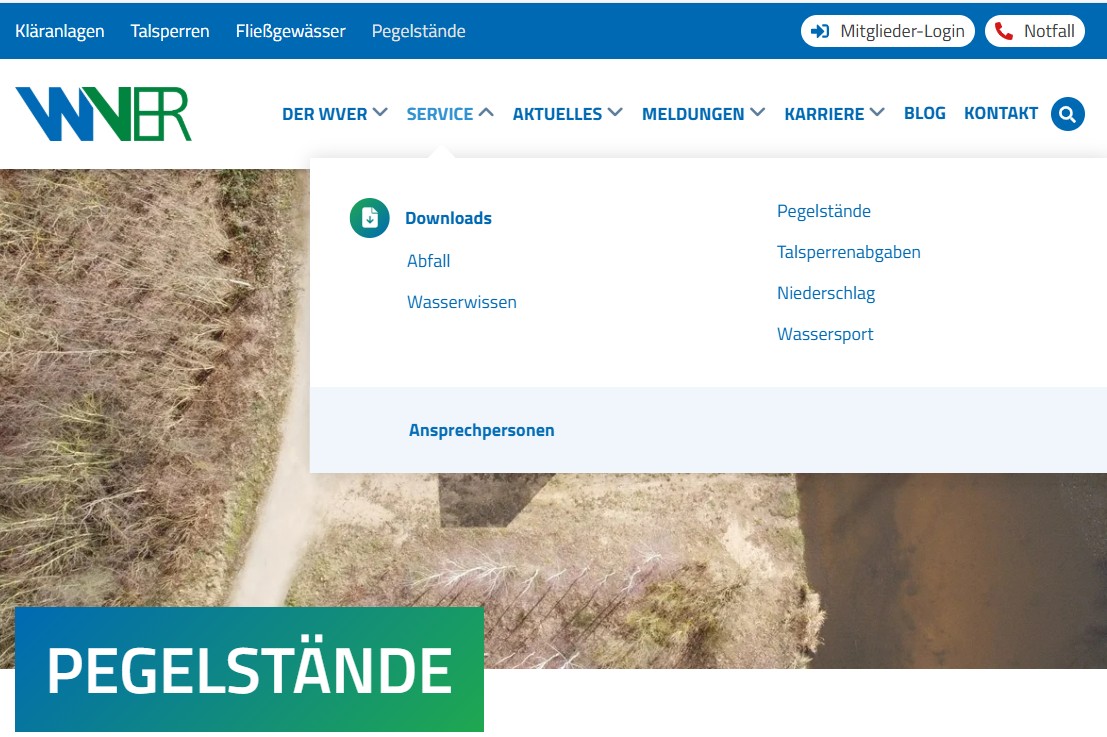Open the KONTAKT page

coord(1000,113)
